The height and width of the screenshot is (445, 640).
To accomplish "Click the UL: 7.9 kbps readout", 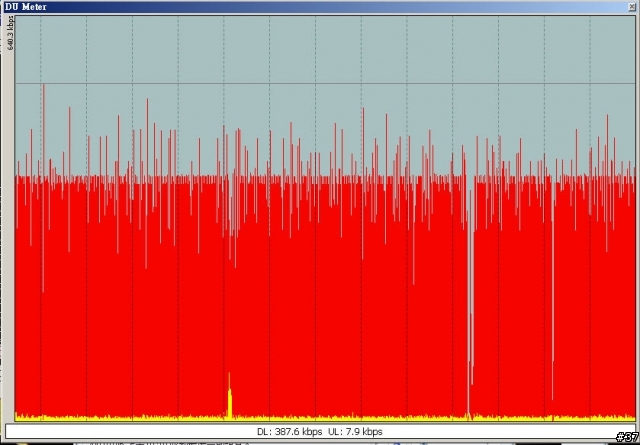I will pyautogui.click(x=355, y=432).
